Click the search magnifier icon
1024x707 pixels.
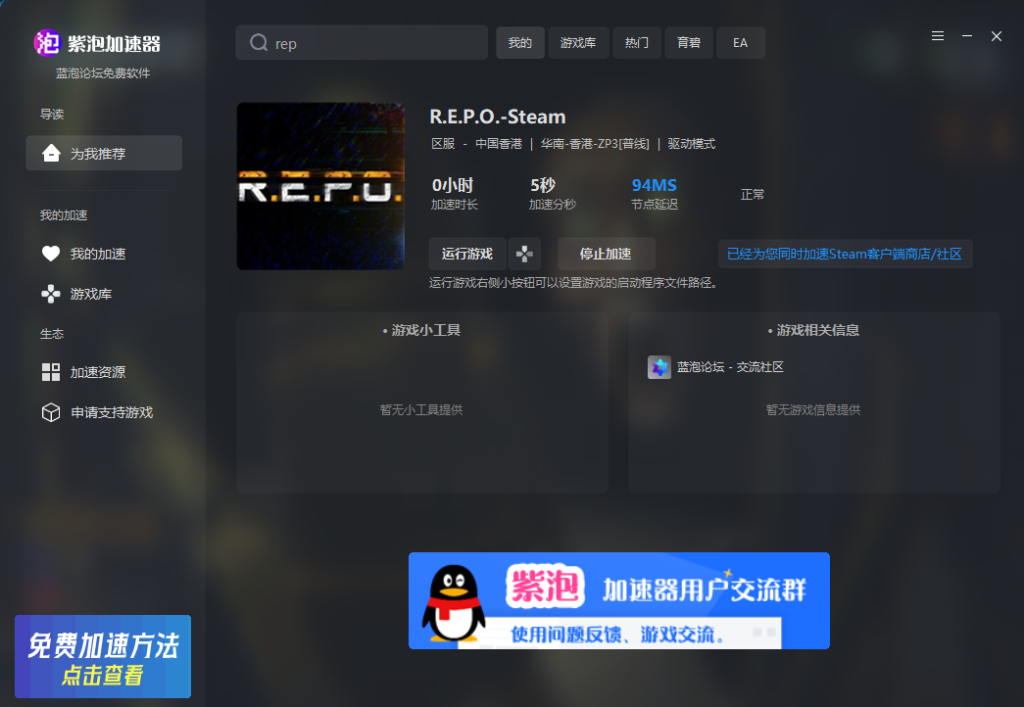coord(259,42)
